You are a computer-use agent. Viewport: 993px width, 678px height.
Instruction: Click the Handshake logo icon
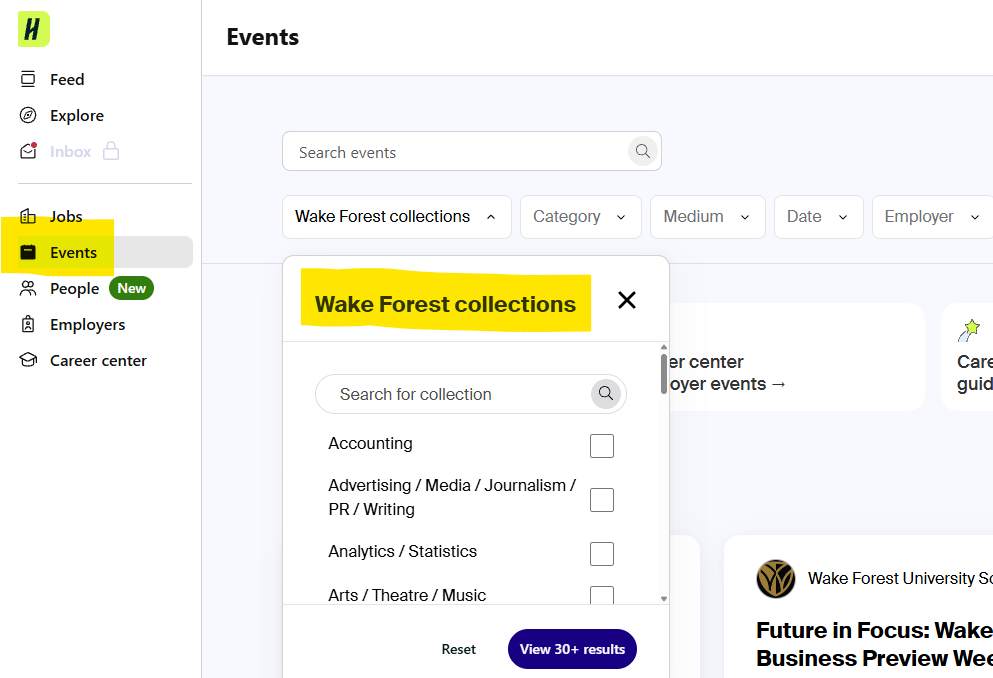coord(33,29)
